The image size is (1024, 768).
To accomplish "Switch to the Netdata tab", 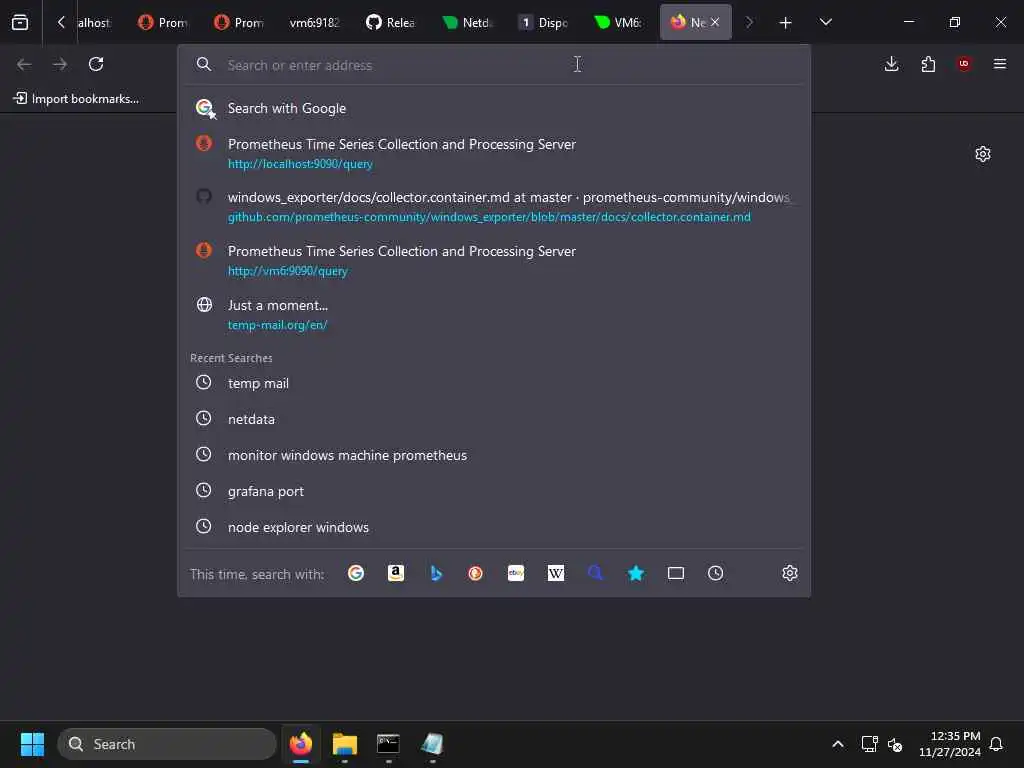I will click(466, 22).
